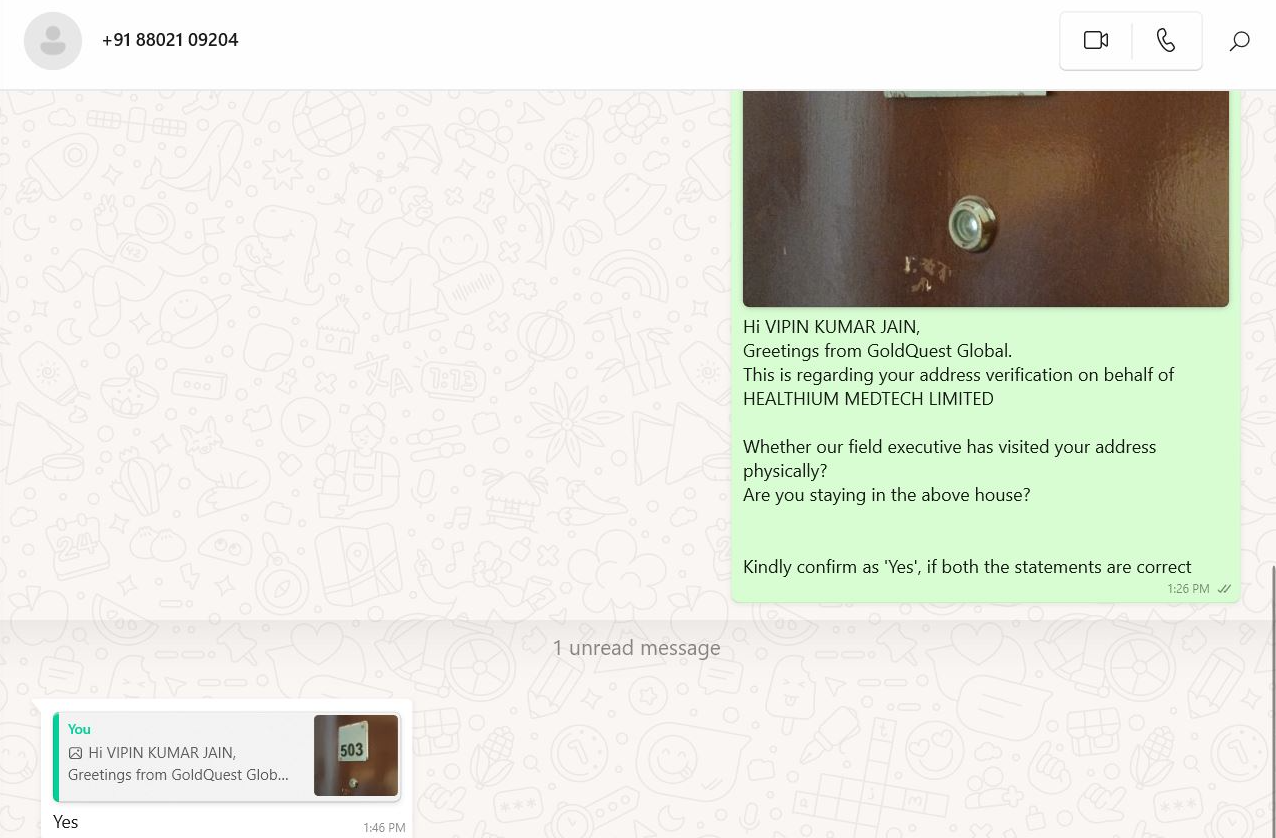The height and width of the screenshot is (838, 1276).
Task: Click the image icon in the quoted reply
Action: 75,753
